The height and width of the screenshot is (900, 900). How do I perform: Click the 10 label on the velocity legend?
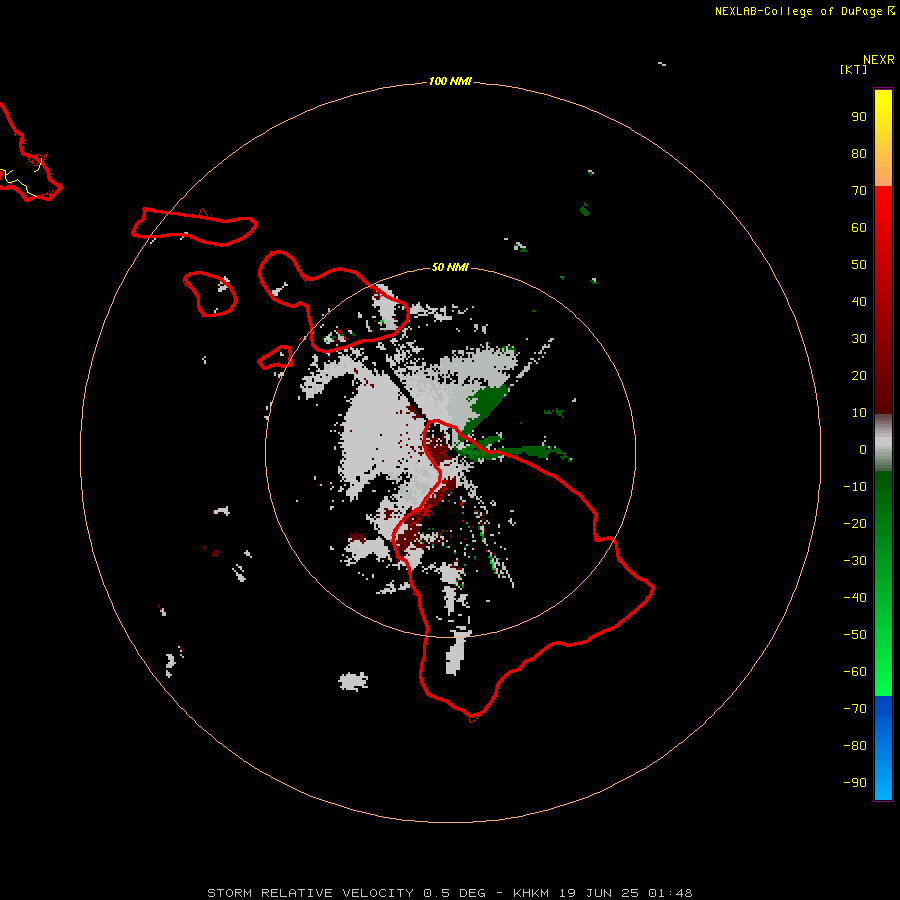tap(859, 413)
